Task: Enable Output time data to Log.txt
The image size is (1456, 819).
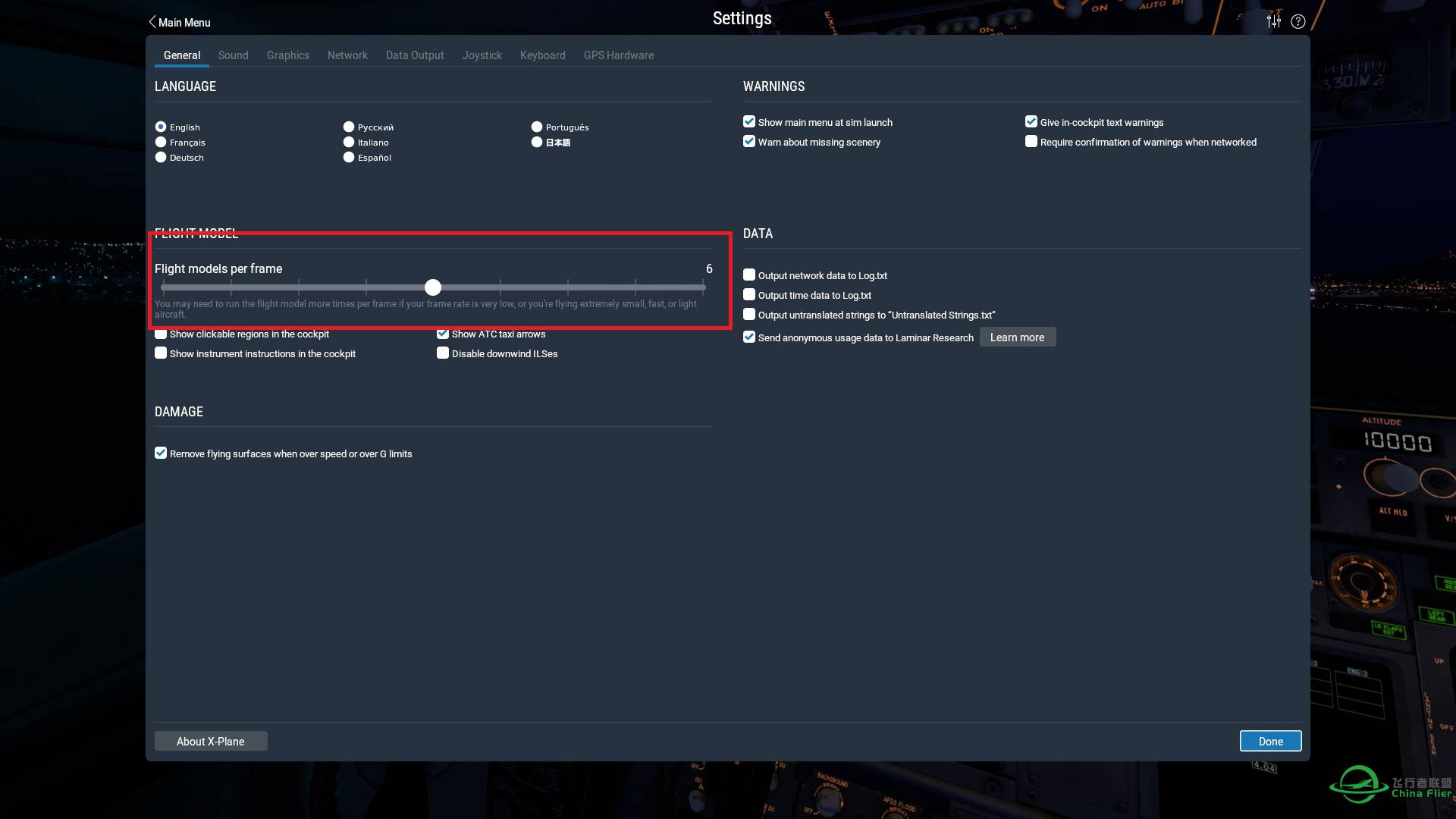Action: click(x=749, y=294)
